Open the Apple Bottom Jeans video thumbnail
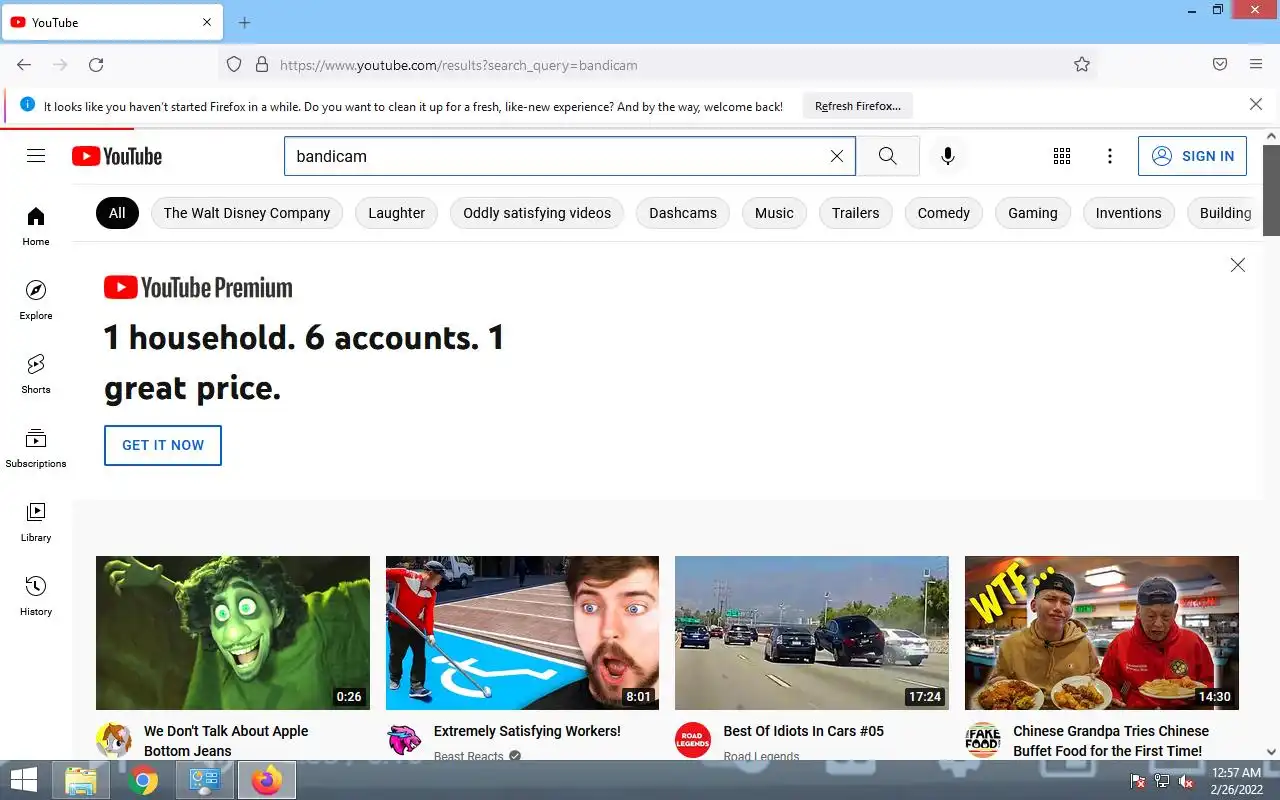1280x800 pixels. pos(233,633)
